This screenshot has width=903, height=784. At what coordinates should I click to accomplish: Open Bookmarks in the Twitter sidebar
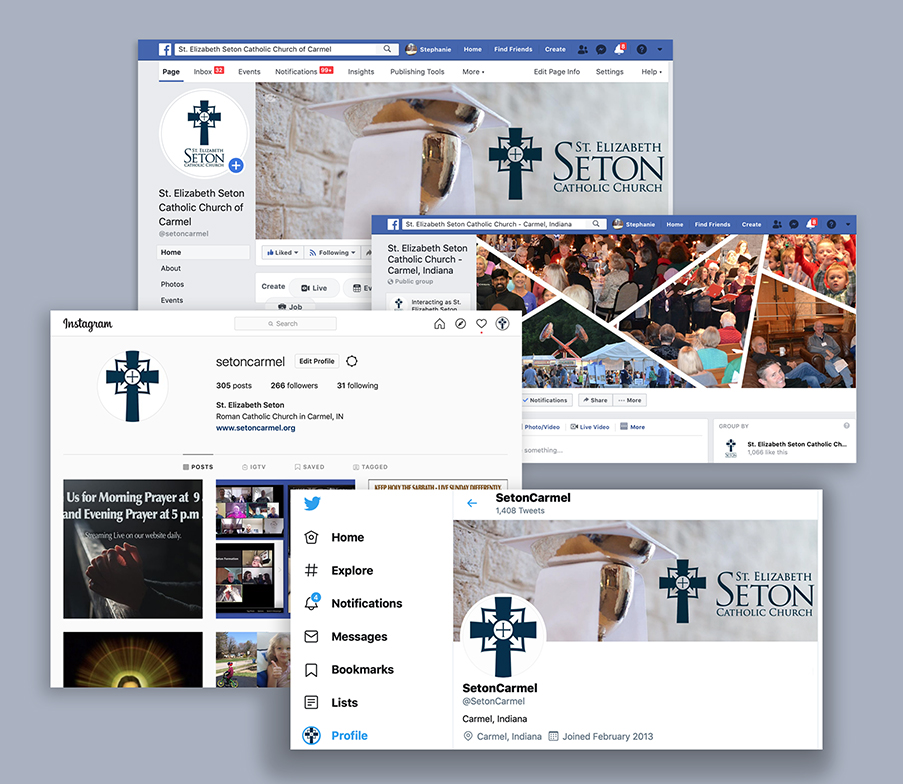pyautogui.click(x=349, y=670)
